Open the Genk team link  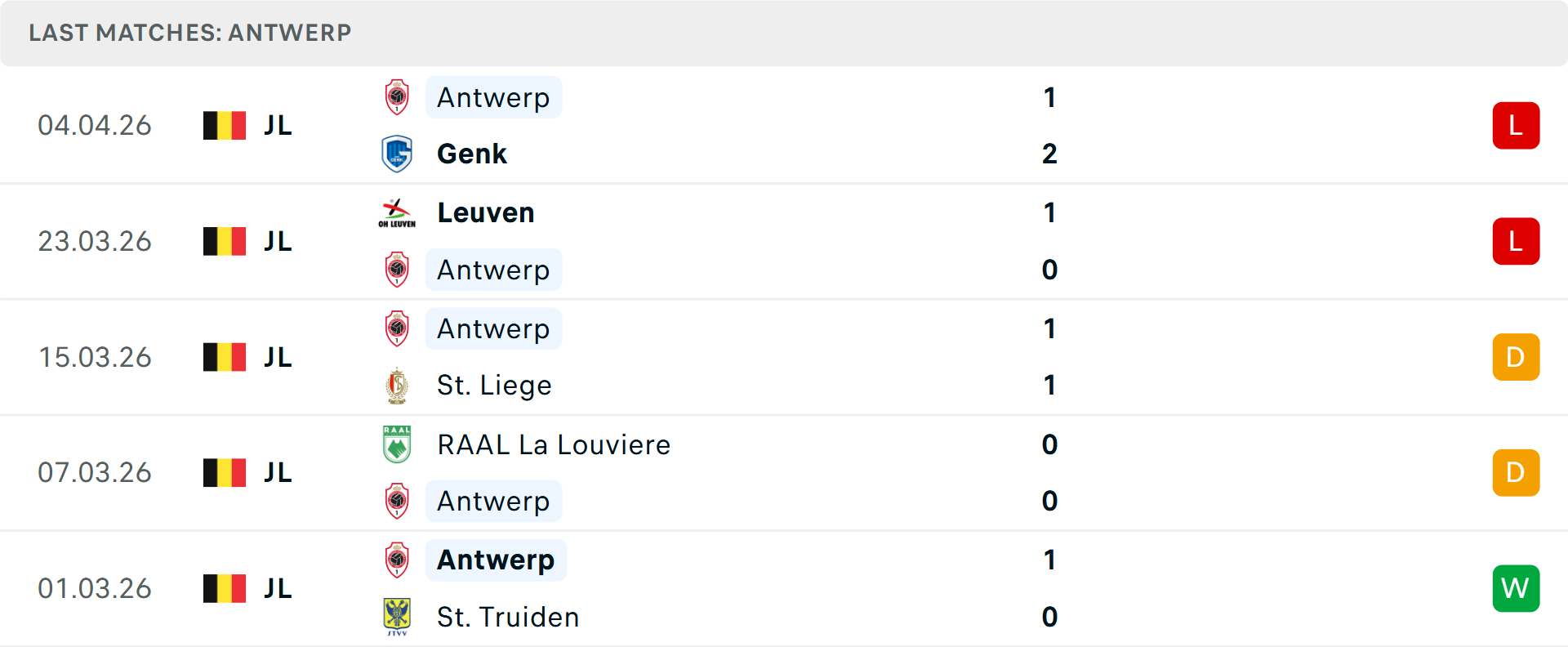pyautogui.click(x=471, y=154)
